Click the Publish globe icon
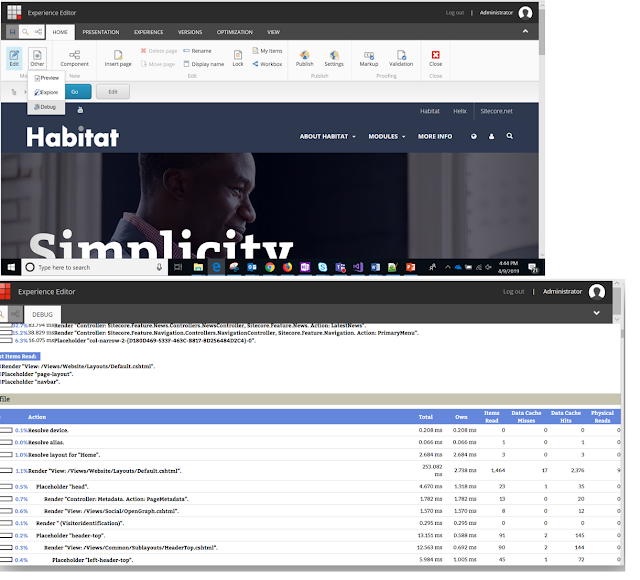 pos(304,58)
